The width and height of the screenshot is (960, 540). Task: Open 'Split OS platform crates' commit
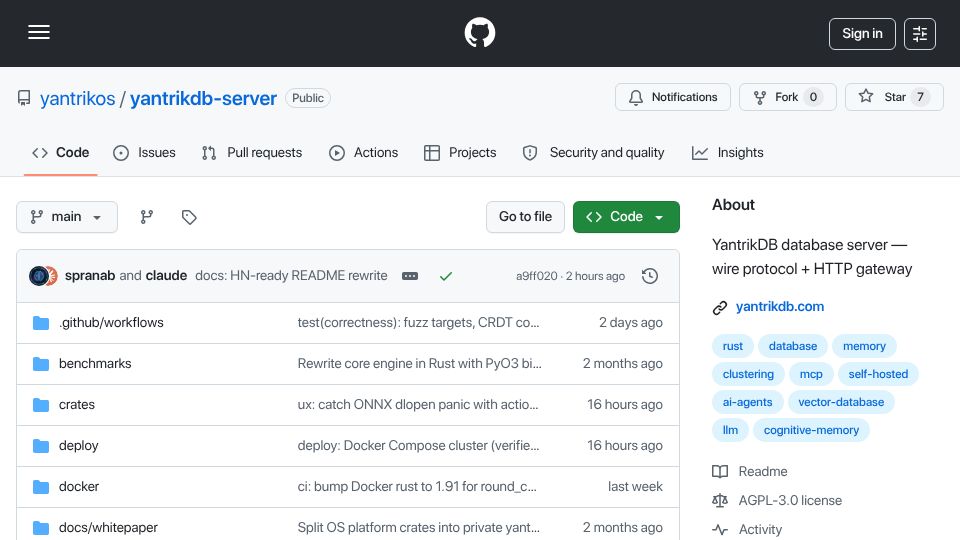[x=419, y=528]
